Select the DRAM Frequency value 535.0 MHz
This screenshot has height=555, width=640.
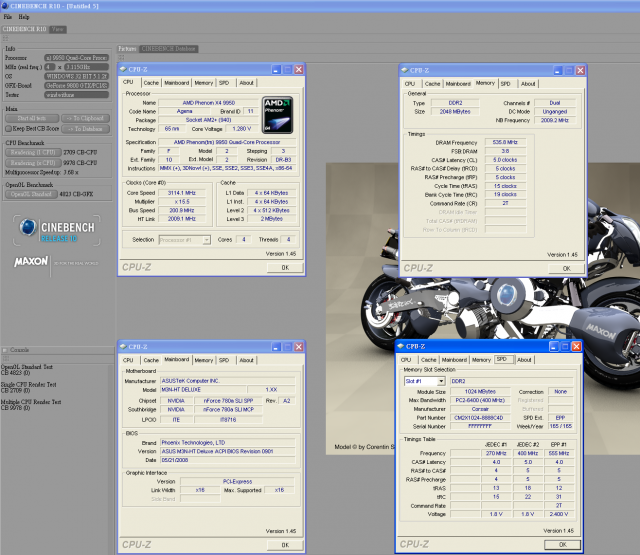point(505,142)
